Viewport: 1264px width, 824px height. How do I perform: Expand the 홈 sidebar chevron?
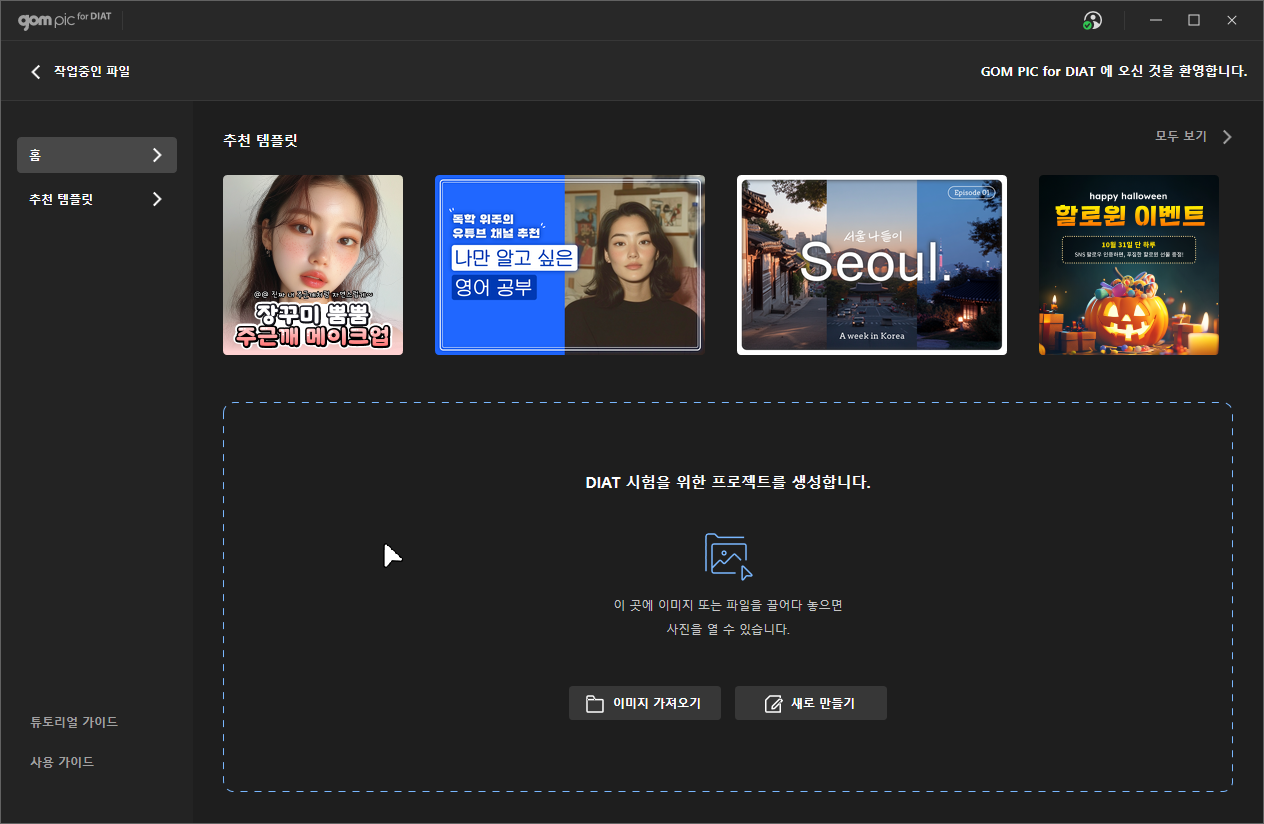(x=157, y=155)
